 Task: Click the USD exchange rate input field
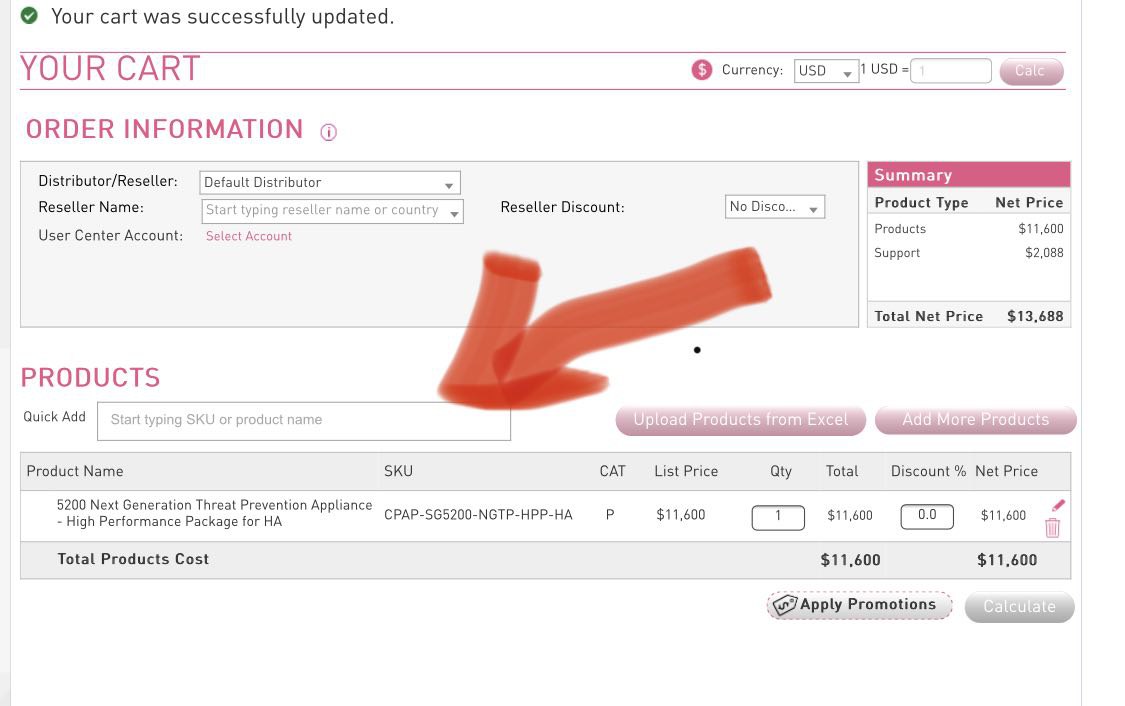(951, 70)
